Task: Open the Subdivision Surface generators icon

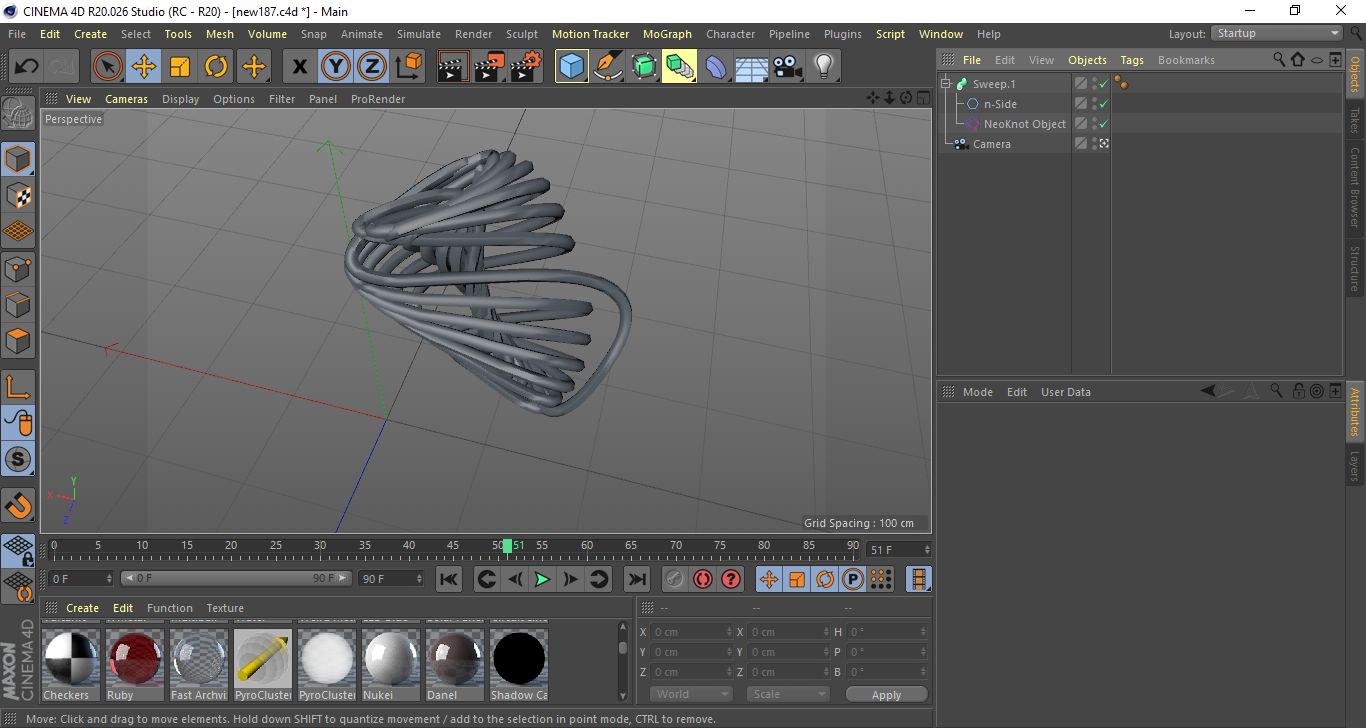Action: [644, 67]
